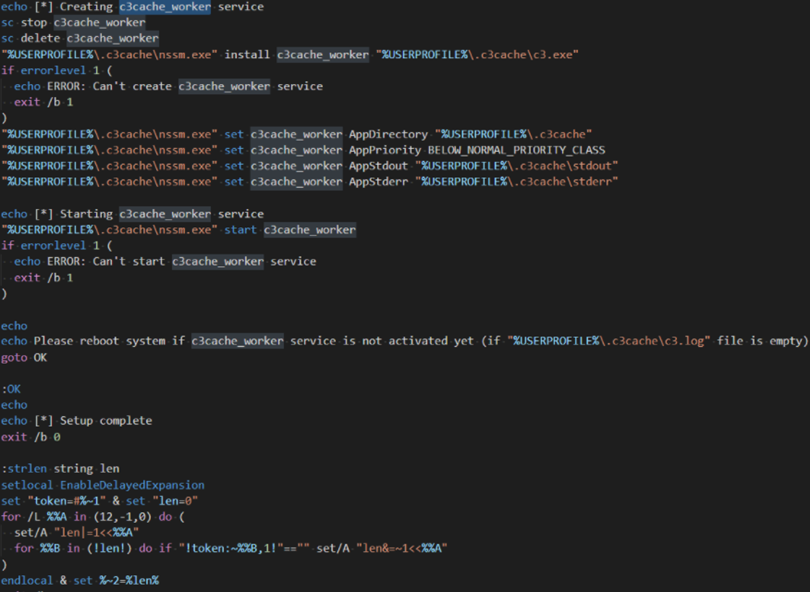Image resolution: width=810 pixels, height=592 pixels.
Task: Click the 'echo [*] Setup complete' line
Action: [x=76, y=420]
